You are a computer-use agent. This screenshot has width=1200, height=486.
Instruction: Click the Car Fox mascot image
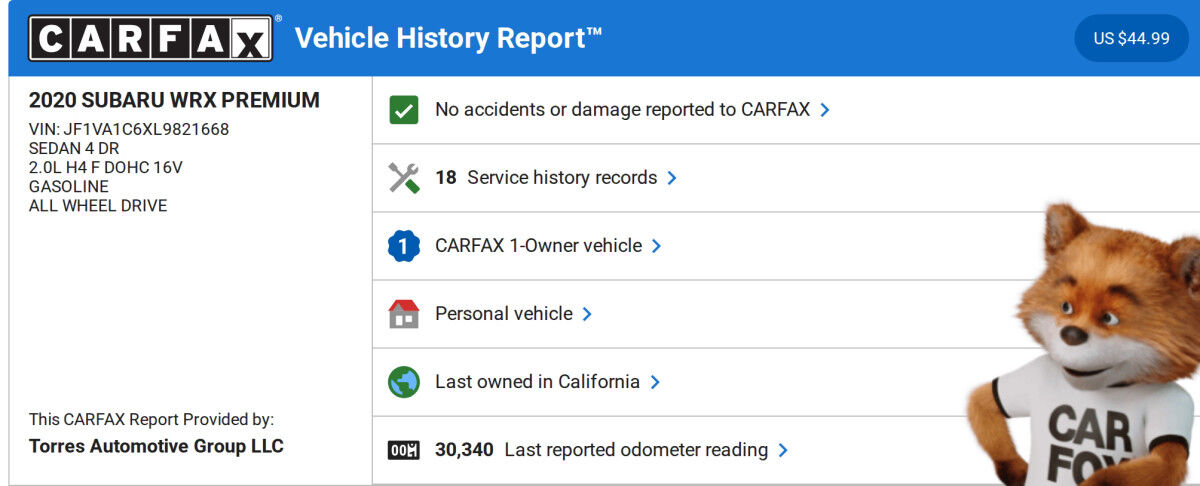click(x=1090, y=350)
